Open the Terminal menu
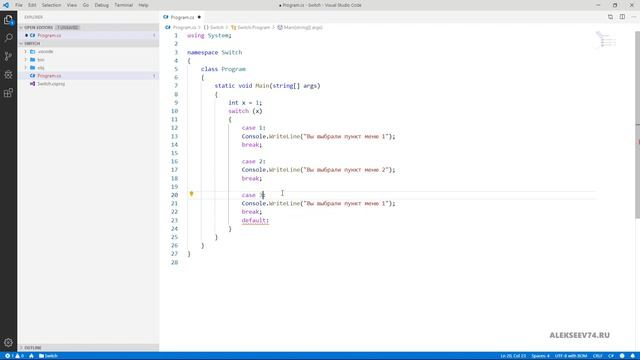Screen dimensions: 640x360 [123, 5]
